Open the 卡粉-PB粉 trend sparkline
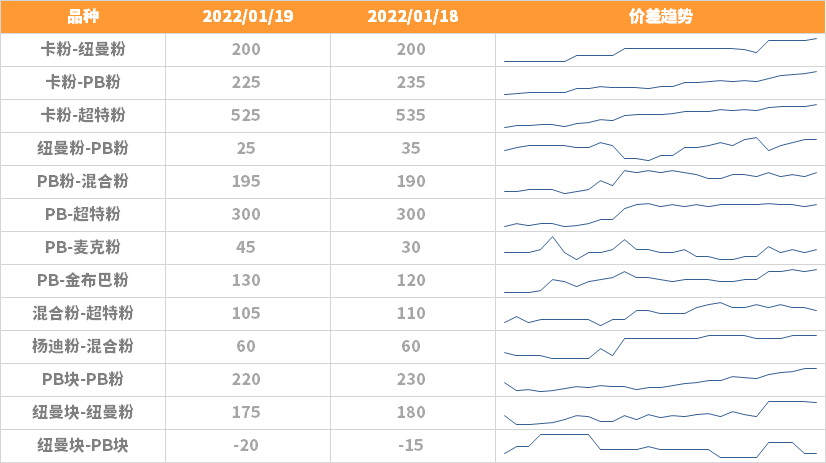 (661, 83)
